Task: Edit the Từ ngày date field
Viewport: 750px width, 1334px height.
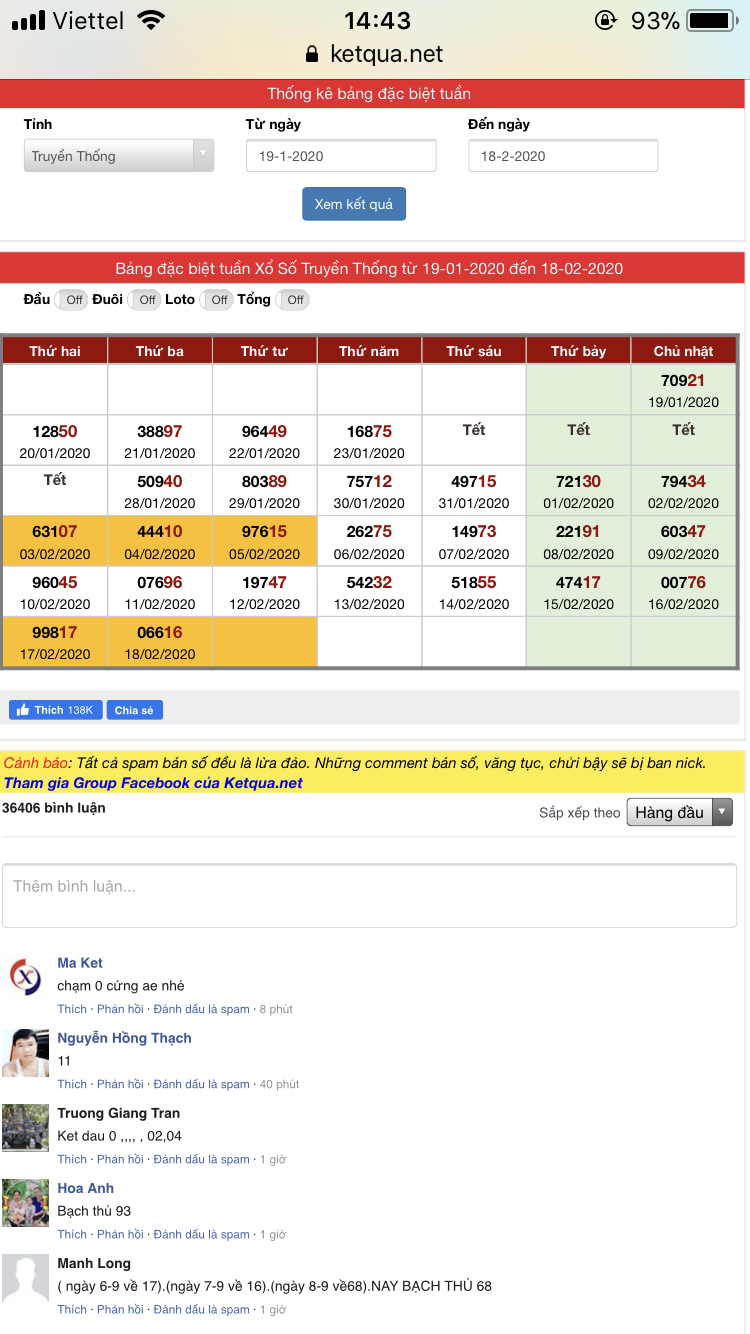Action: pyautogui.click(x=341, y=156)
